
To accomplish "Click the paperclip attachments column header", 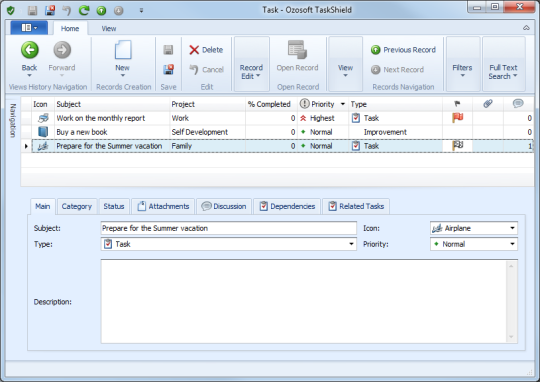I will (488, 104).
